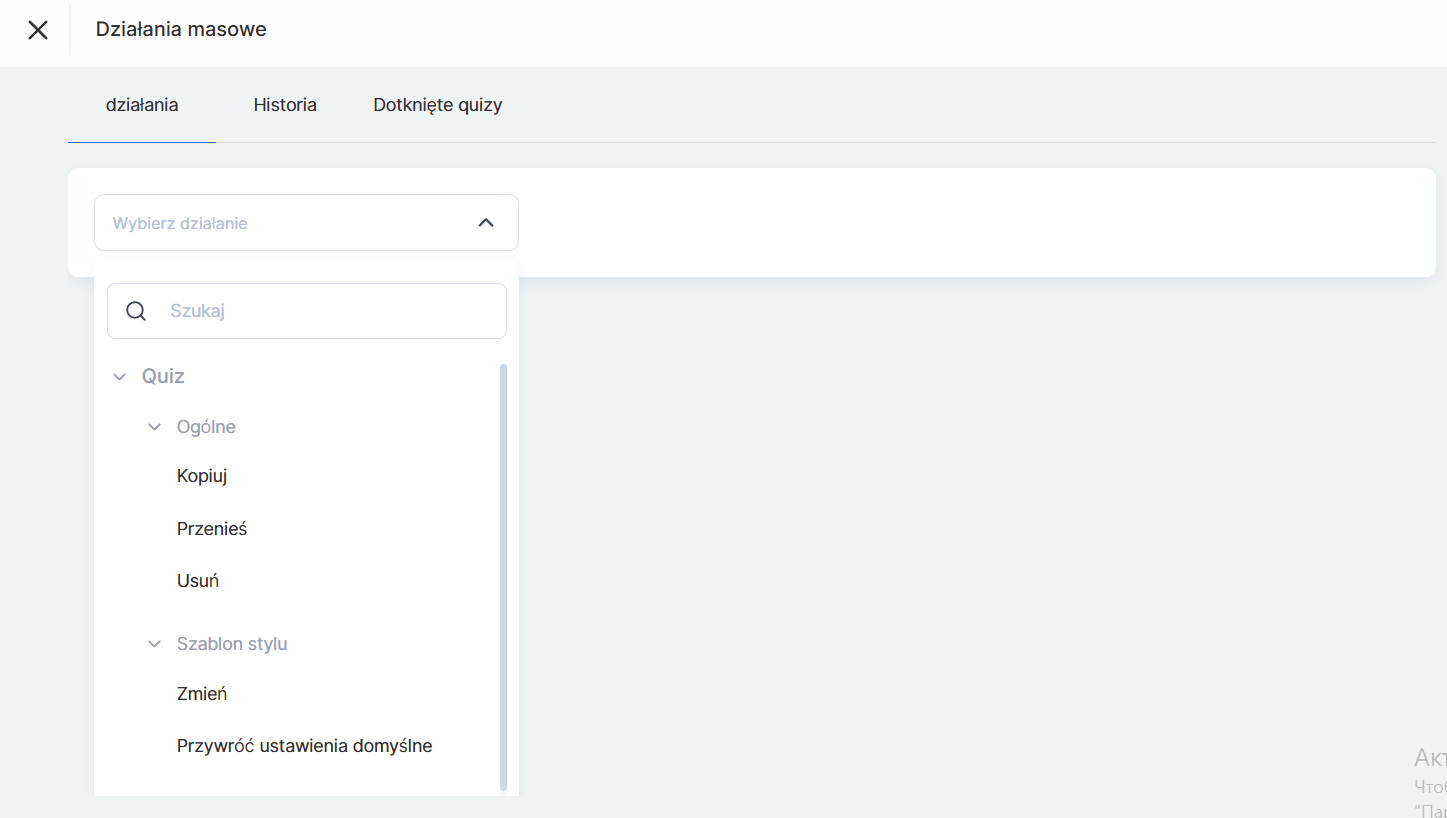Screen dimensions: 1447x818
Task: Click the Quiz category label
Action: [163, 376]
